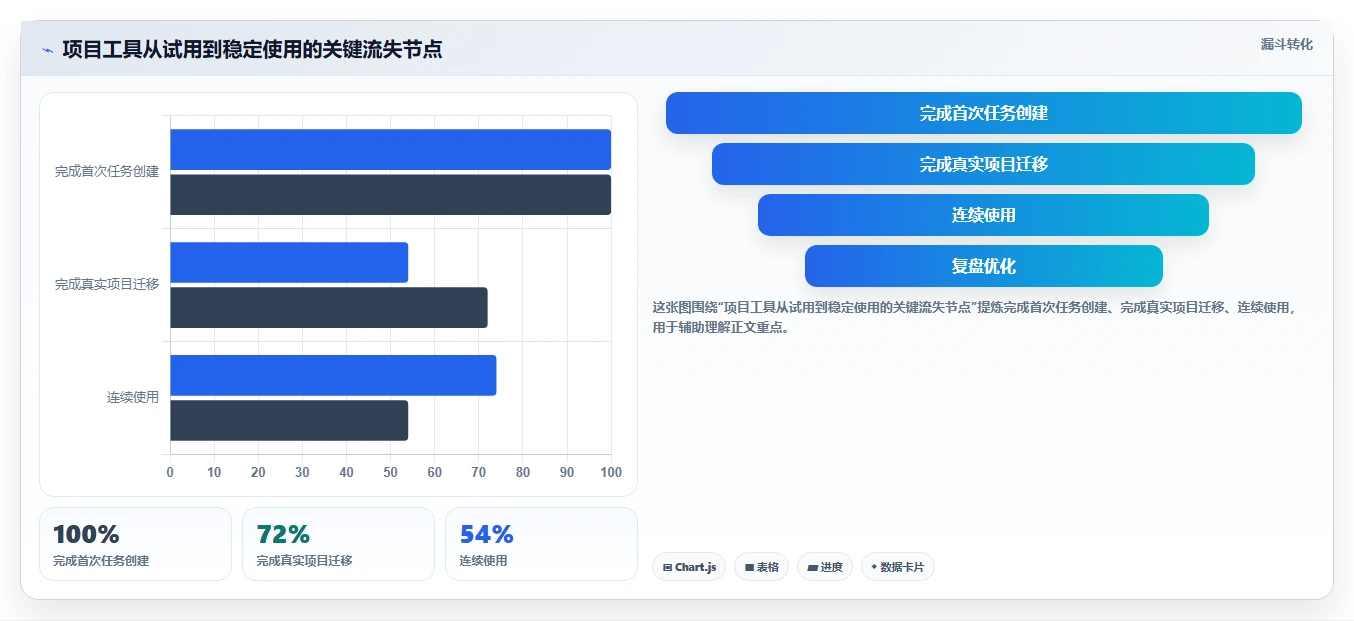Click the title 项目工具从试用到稳定使用的关键流失节点
The height and width of the screenshot is (621, 1354).
[x=252, y=49]
